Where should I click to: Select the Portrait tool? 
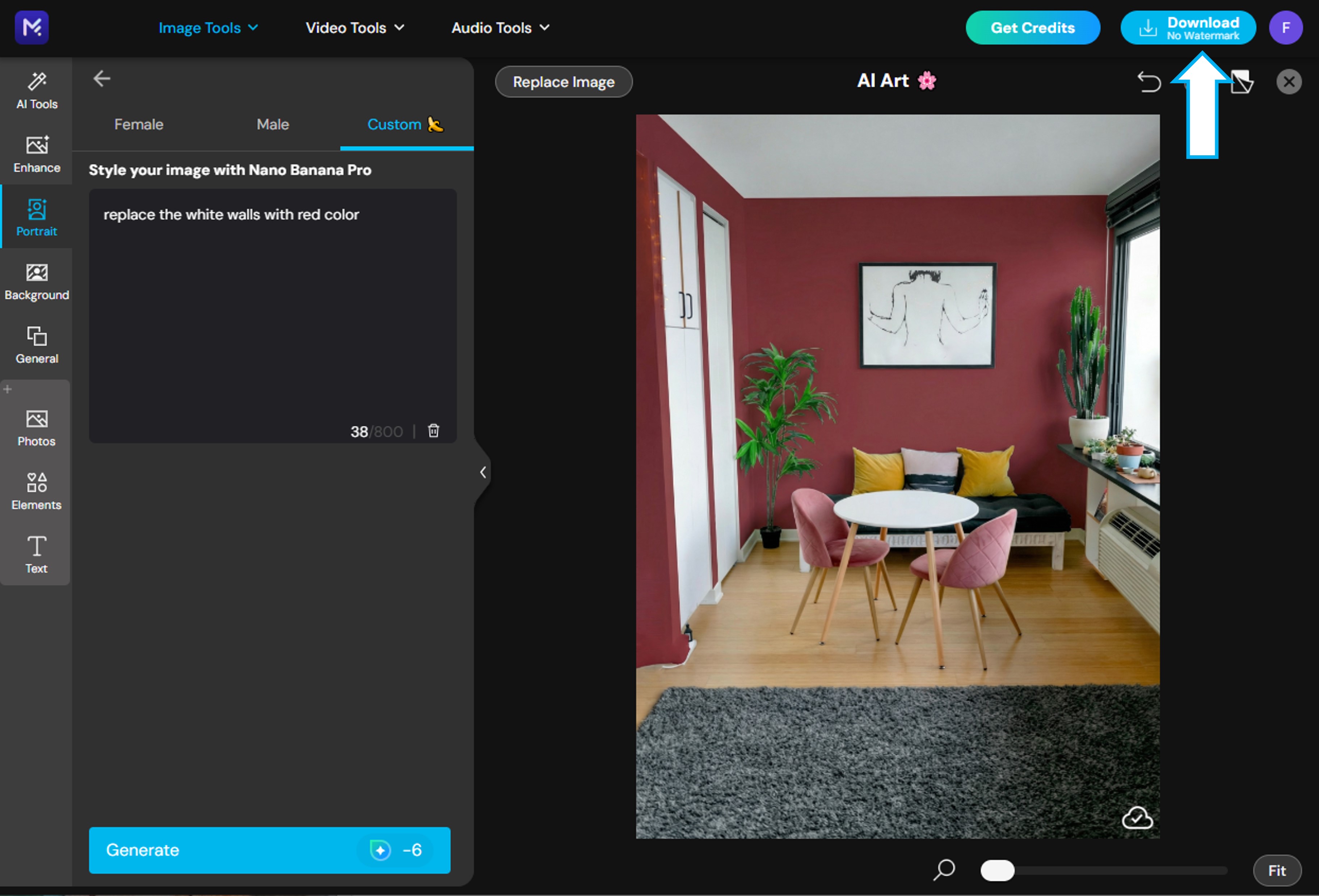36,217
